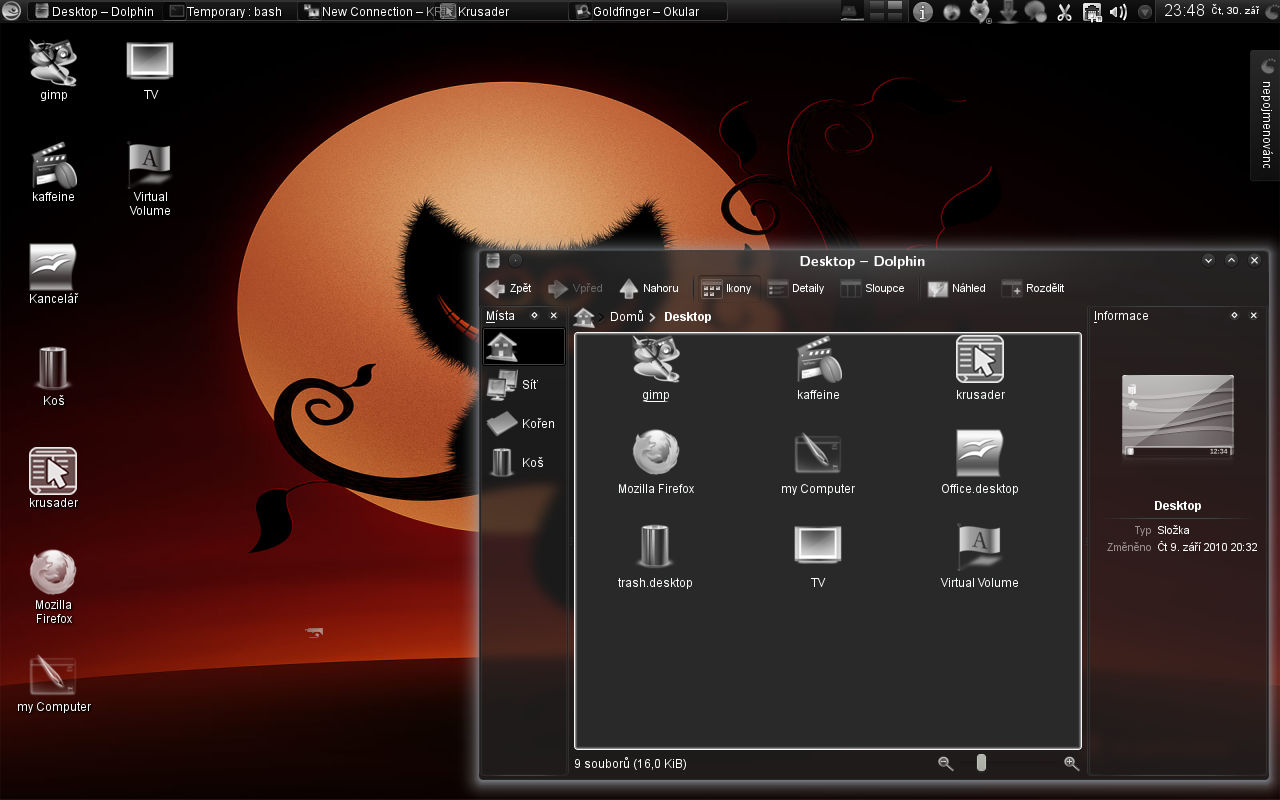1280x800 pixels.
Task: Select Koš in Místa panel
Action: (524, 463)
